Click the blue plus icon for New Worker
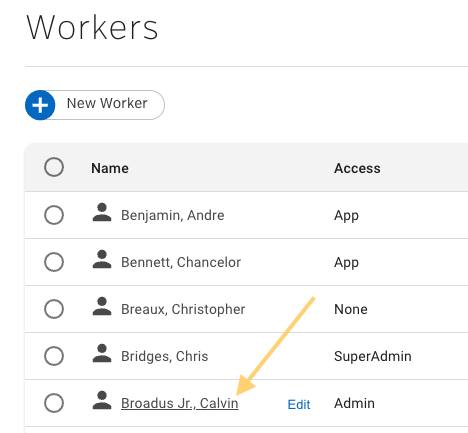Viewport: 468px width, 433px height. 40,105
